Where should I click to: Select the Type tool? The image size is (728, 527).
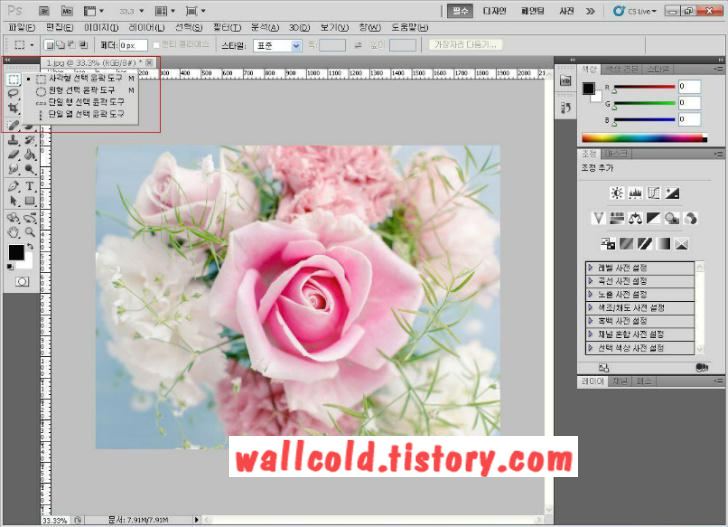[30, 186]
